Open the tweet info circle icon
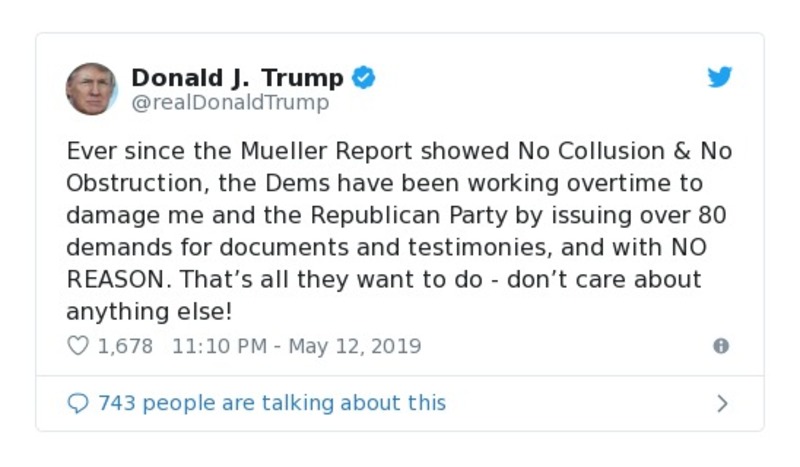This screenshot has height=467, width=800. [720, 346]
